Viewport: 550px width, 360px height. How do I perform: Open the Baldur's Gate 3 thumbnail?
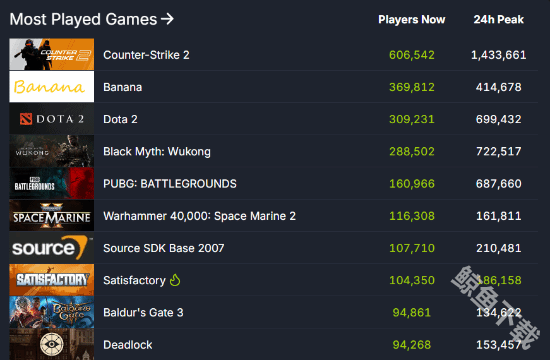(52, 312)
